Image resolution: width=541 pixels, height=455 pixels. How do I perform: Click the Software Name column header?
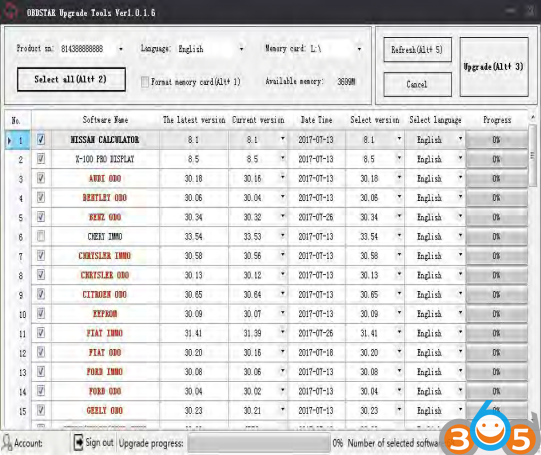pos(105,120)
